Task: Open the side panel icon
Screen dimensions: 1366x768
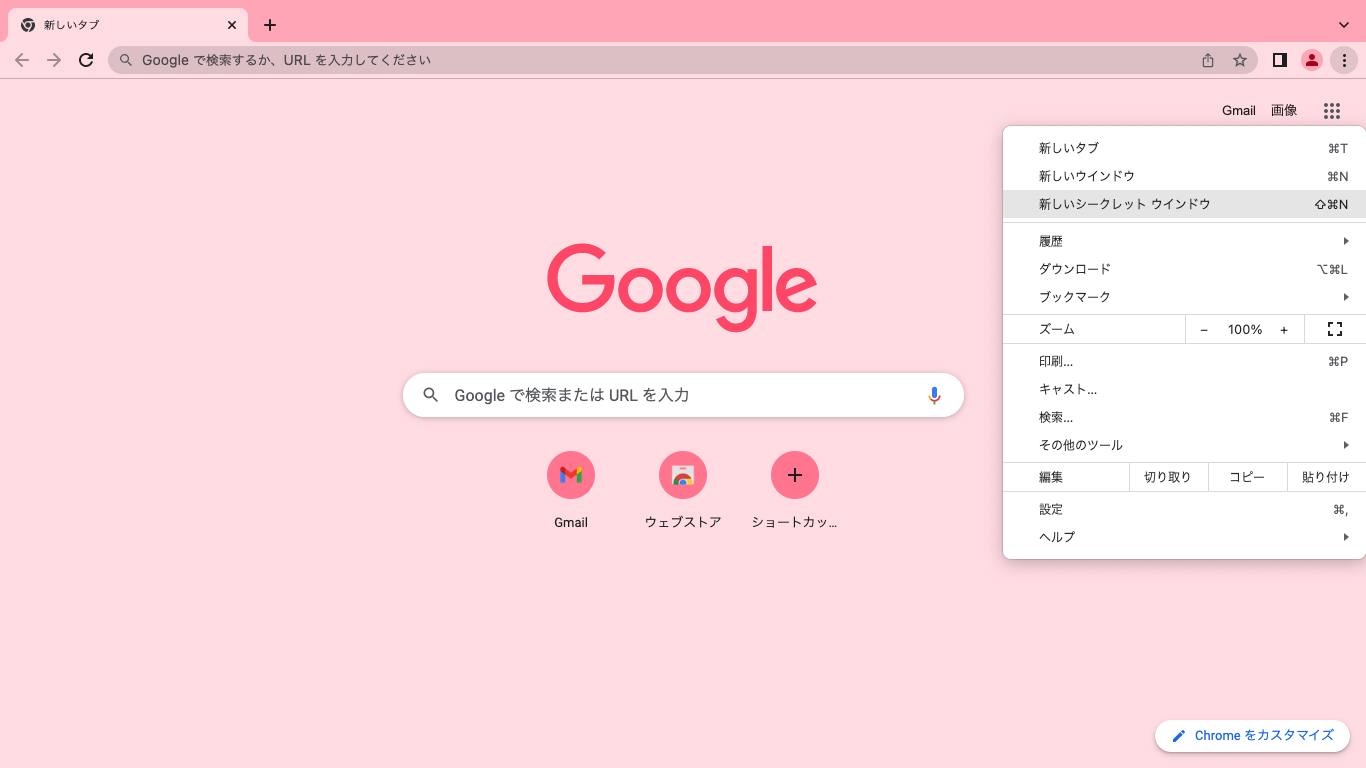Action: point(1279,60)
